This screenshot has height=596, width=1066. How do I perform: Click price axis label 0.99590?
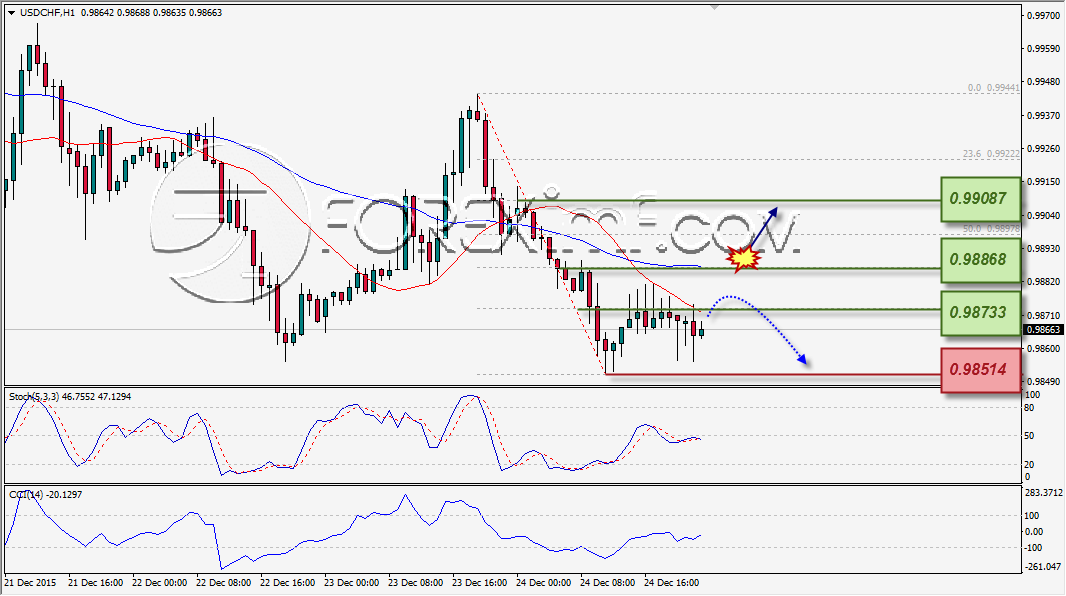point(1043,49)
